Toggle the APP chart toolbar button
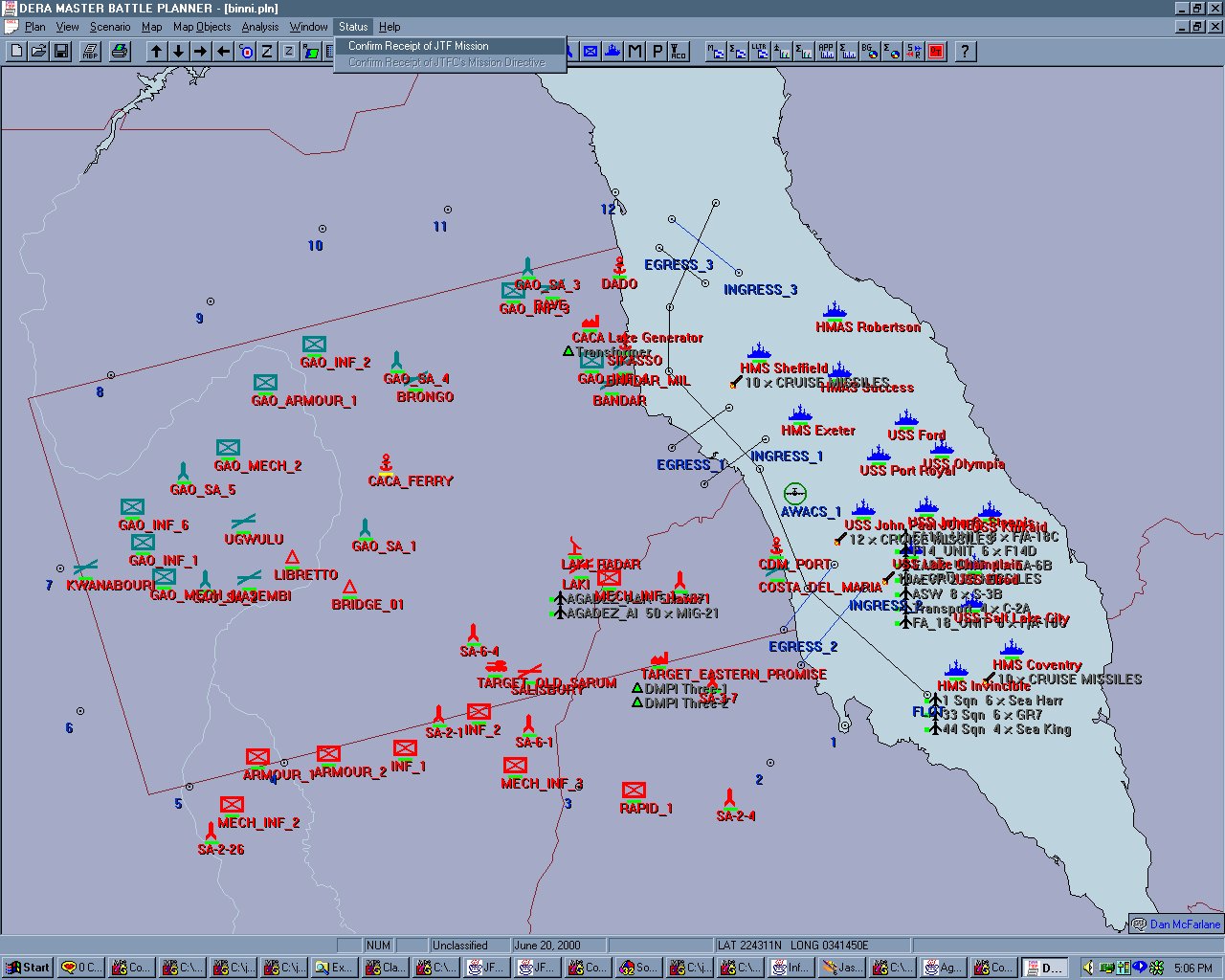This screenshot has height=980, width=1225. (826, 52)
